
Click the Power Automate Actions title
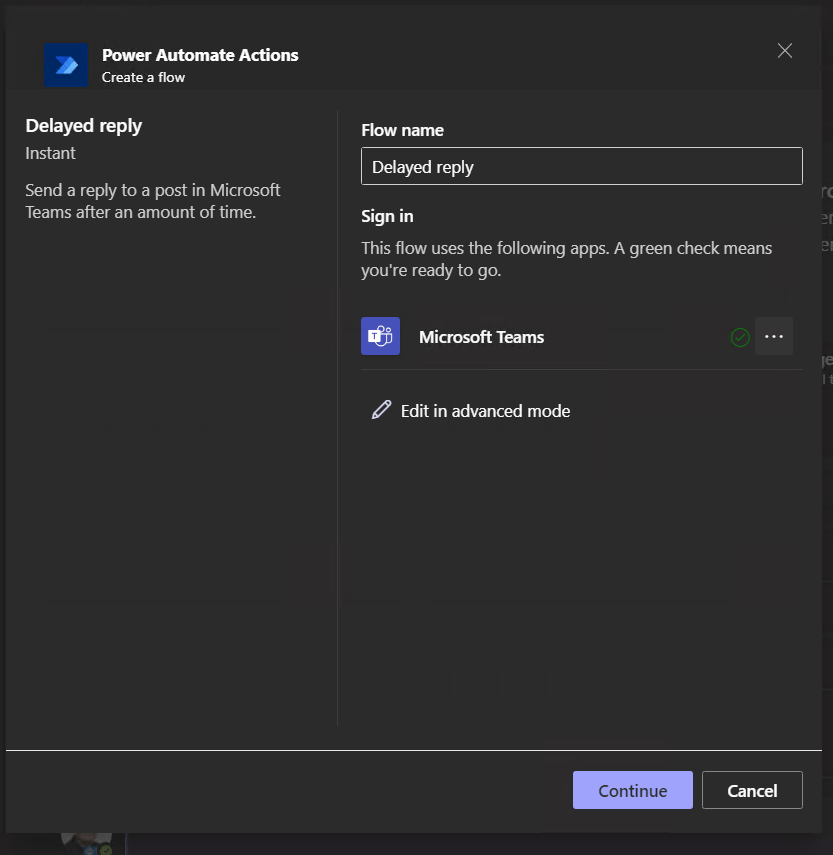200,55
